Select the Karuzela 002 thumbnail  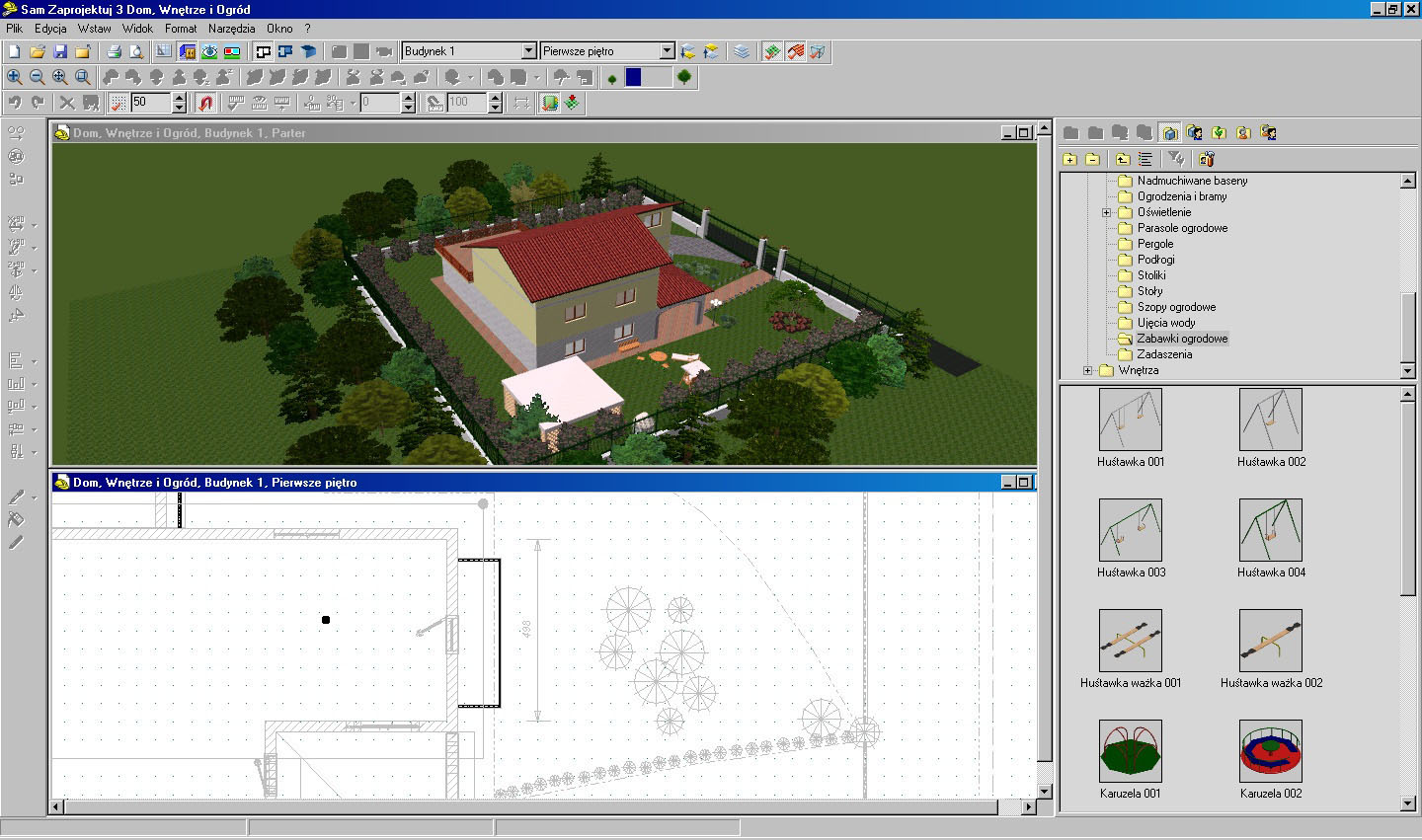click(1271, 752)
